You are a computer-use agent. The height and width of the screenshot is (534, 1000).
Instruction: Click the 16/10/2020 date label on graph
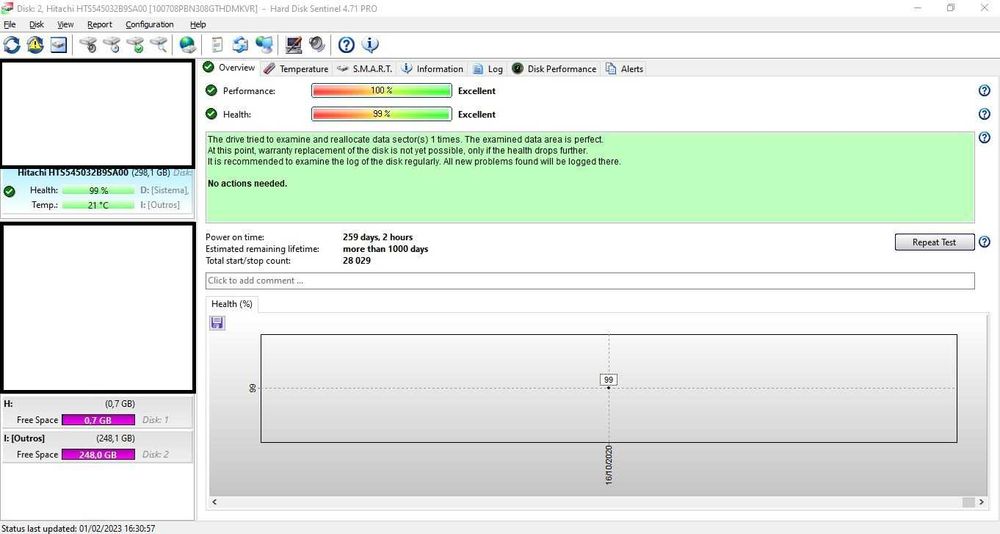coord(608,465)
